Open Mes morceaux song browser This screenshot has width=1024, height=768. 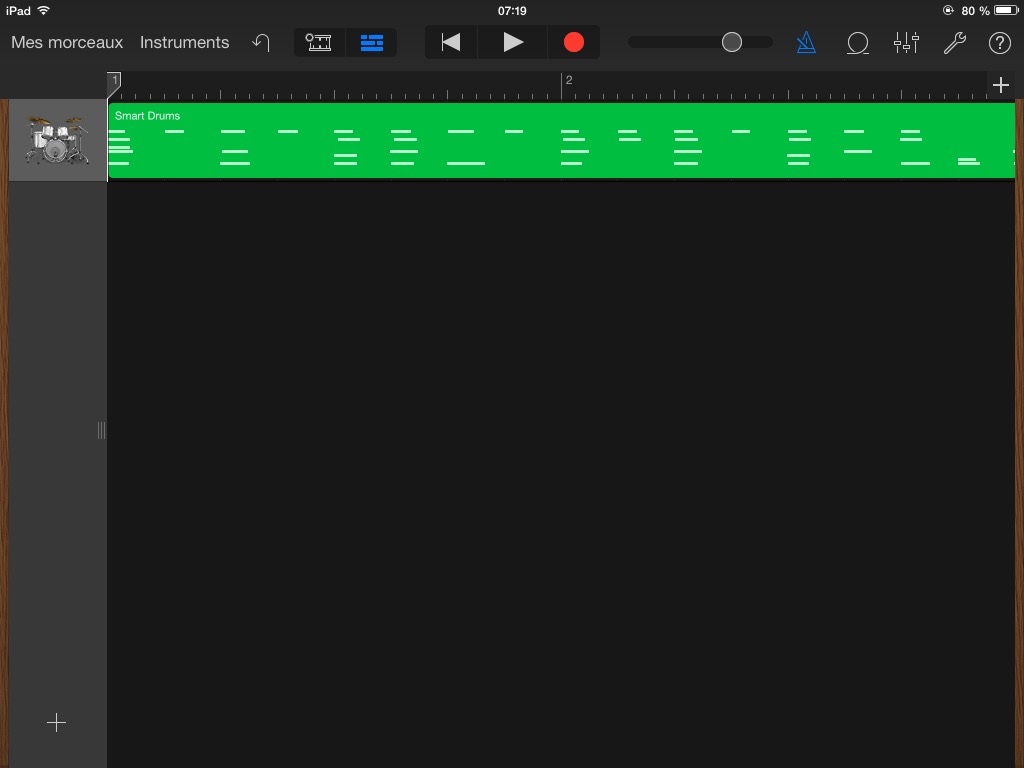tap(67, 42)
